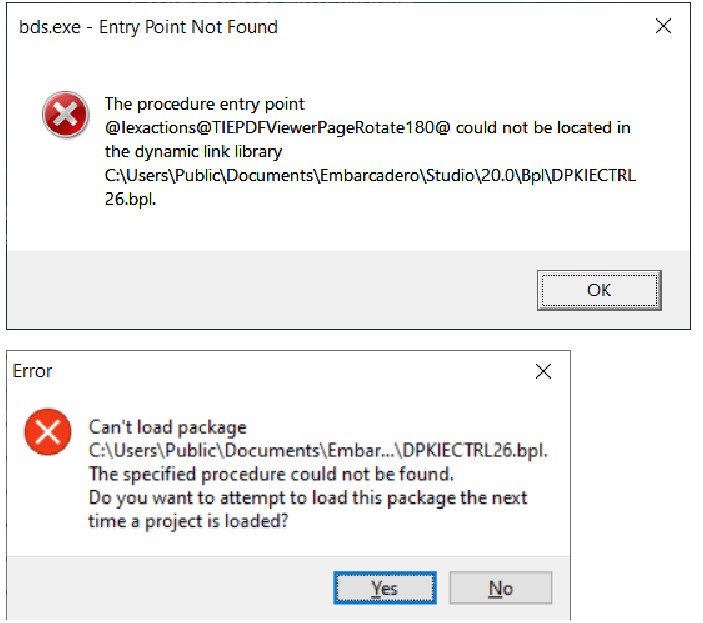703x623 pixels.
Task: Click 'Do you want to attempt' question line
Action: coord(307,497)
